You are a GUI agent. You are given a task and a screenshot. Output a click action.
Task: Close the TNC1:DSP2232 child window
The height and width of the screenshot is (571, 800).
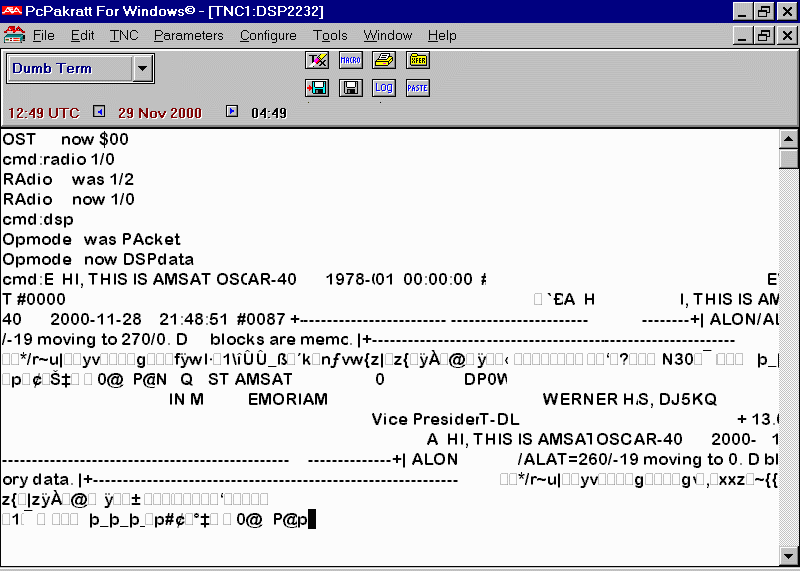pos(788,35)
